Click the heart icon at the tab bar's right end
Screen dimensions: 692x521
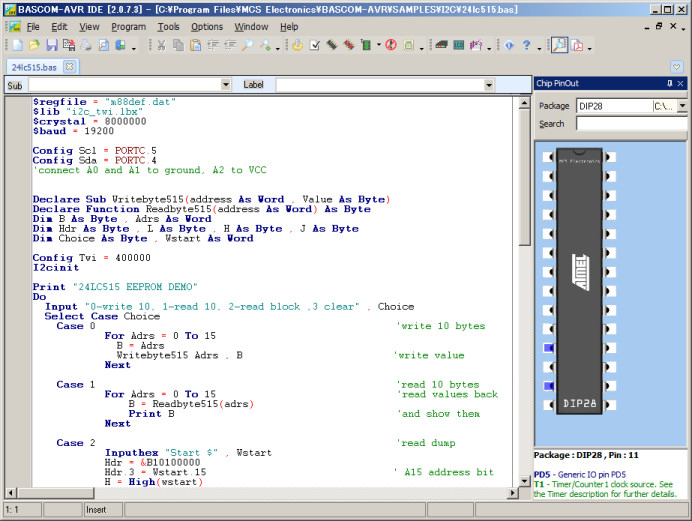(677, 67)
